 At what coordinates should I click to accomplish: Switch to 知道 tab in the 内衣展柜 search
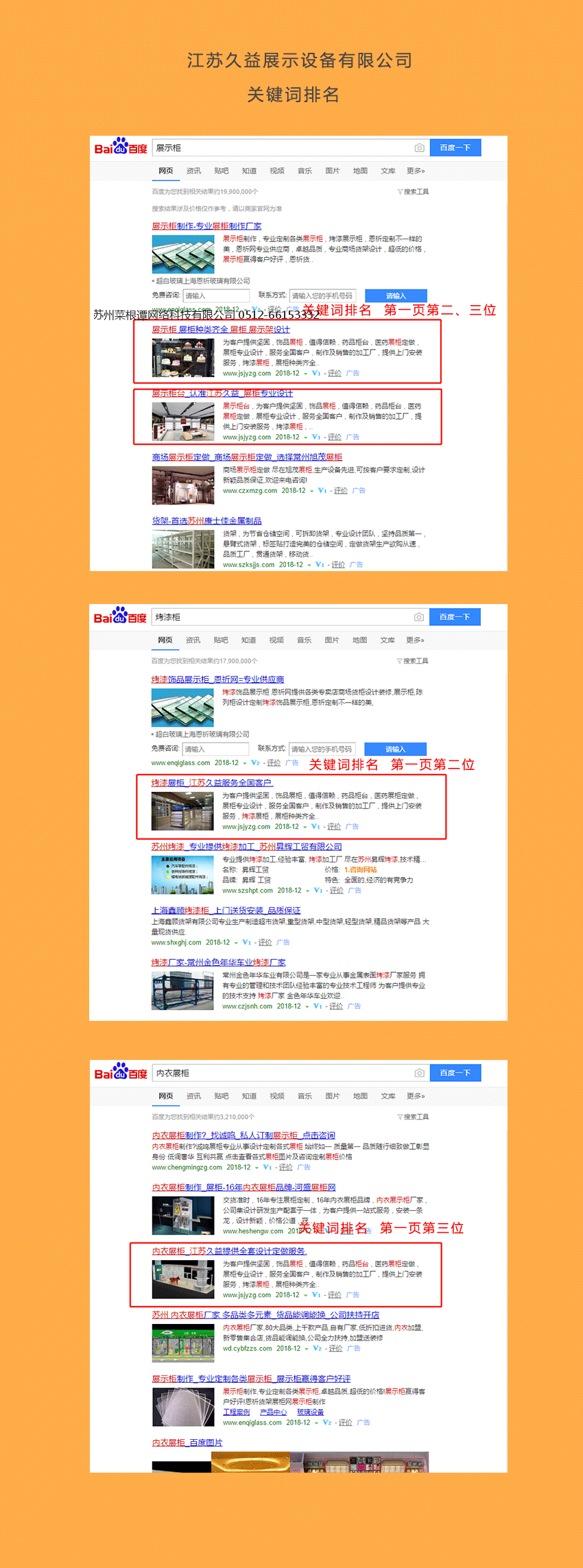pos(250,1096)
